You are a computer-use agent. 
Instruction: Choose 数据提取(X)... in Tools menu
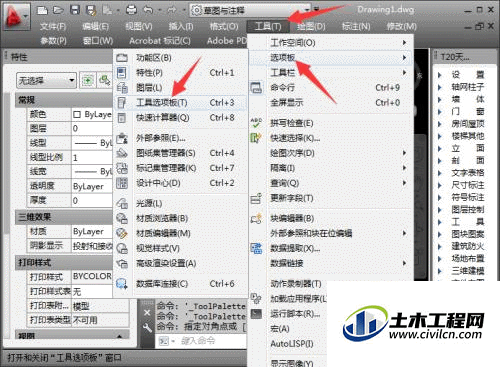(331, 248)
